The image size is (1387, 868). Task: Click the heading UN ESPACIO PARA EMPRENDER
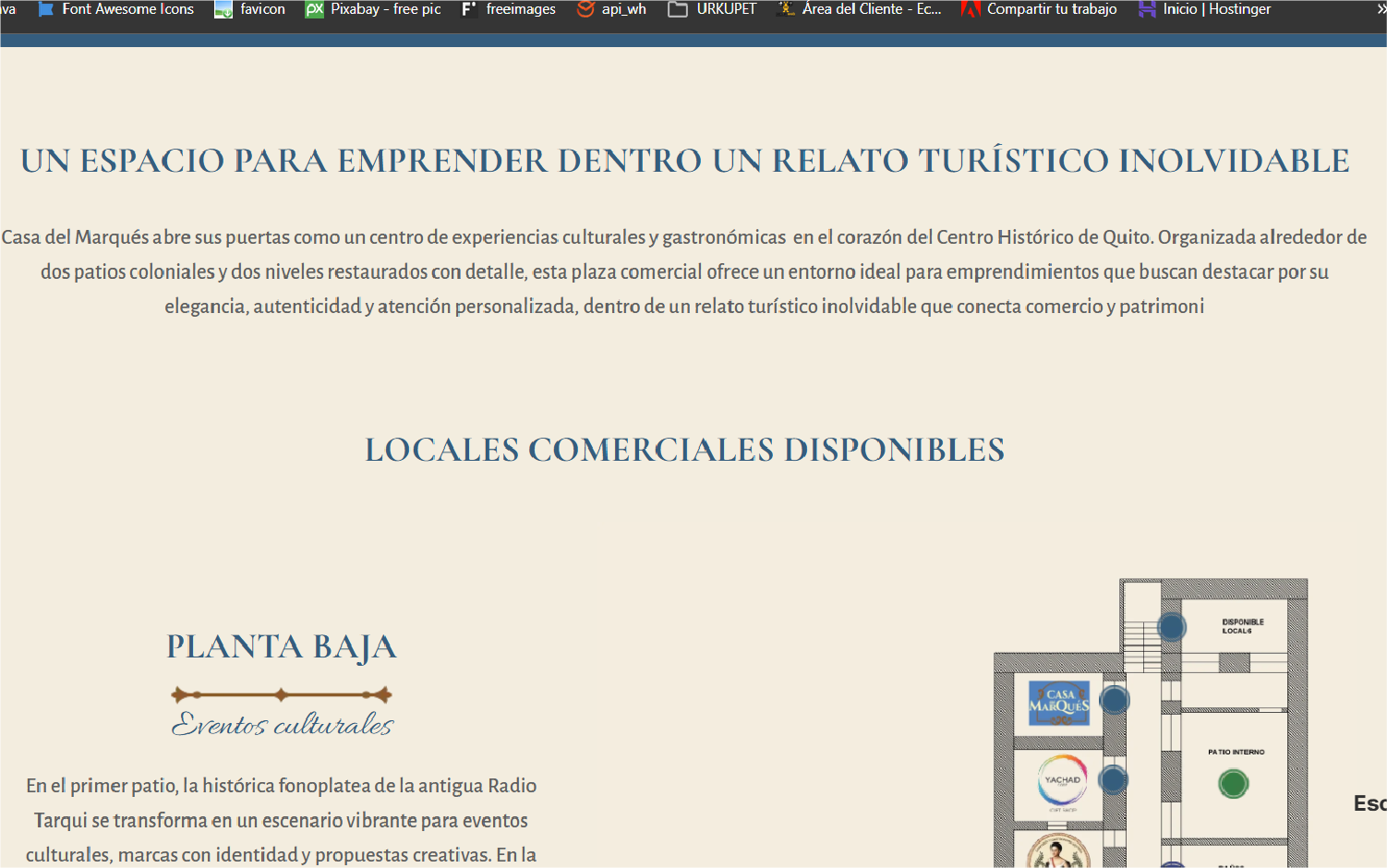tap(684, 161)
